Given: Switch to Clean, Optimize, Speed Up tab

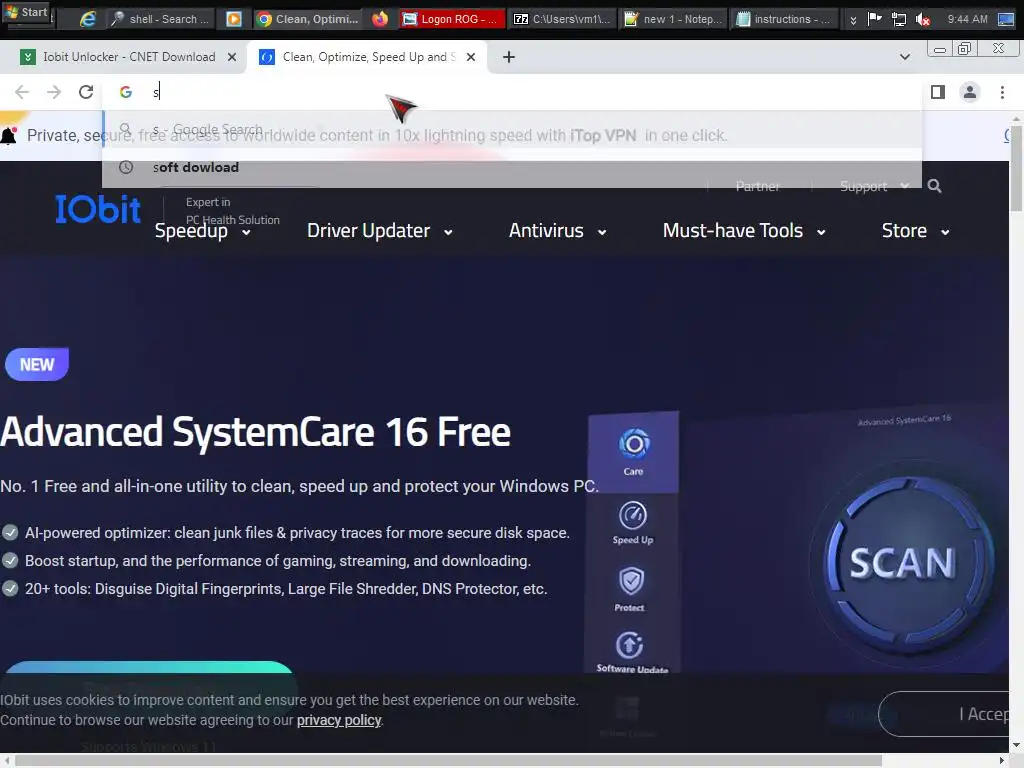Looking at the screenshot, I should 366,57.
